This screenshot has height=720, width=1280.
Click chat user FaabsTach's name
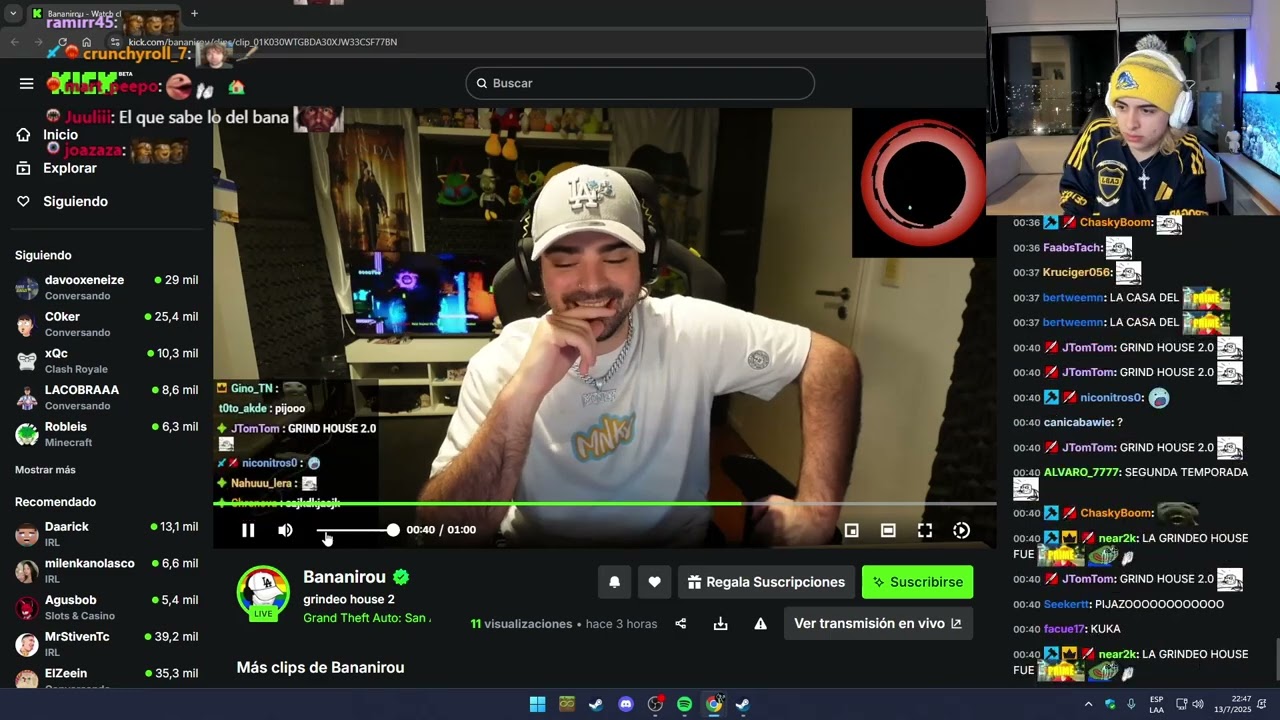pos(1073,247)
